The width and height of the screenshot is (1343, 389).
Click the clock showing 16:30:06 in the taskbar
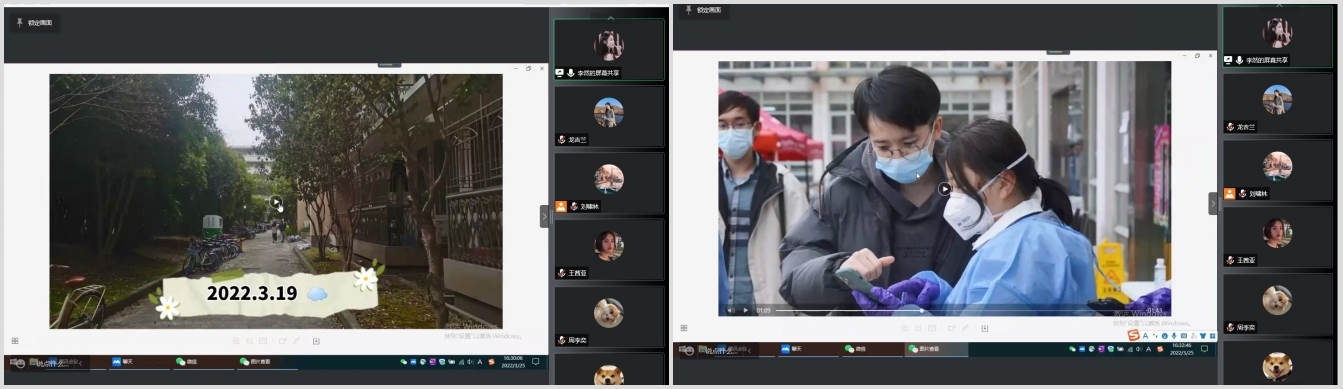pos(512,362)
